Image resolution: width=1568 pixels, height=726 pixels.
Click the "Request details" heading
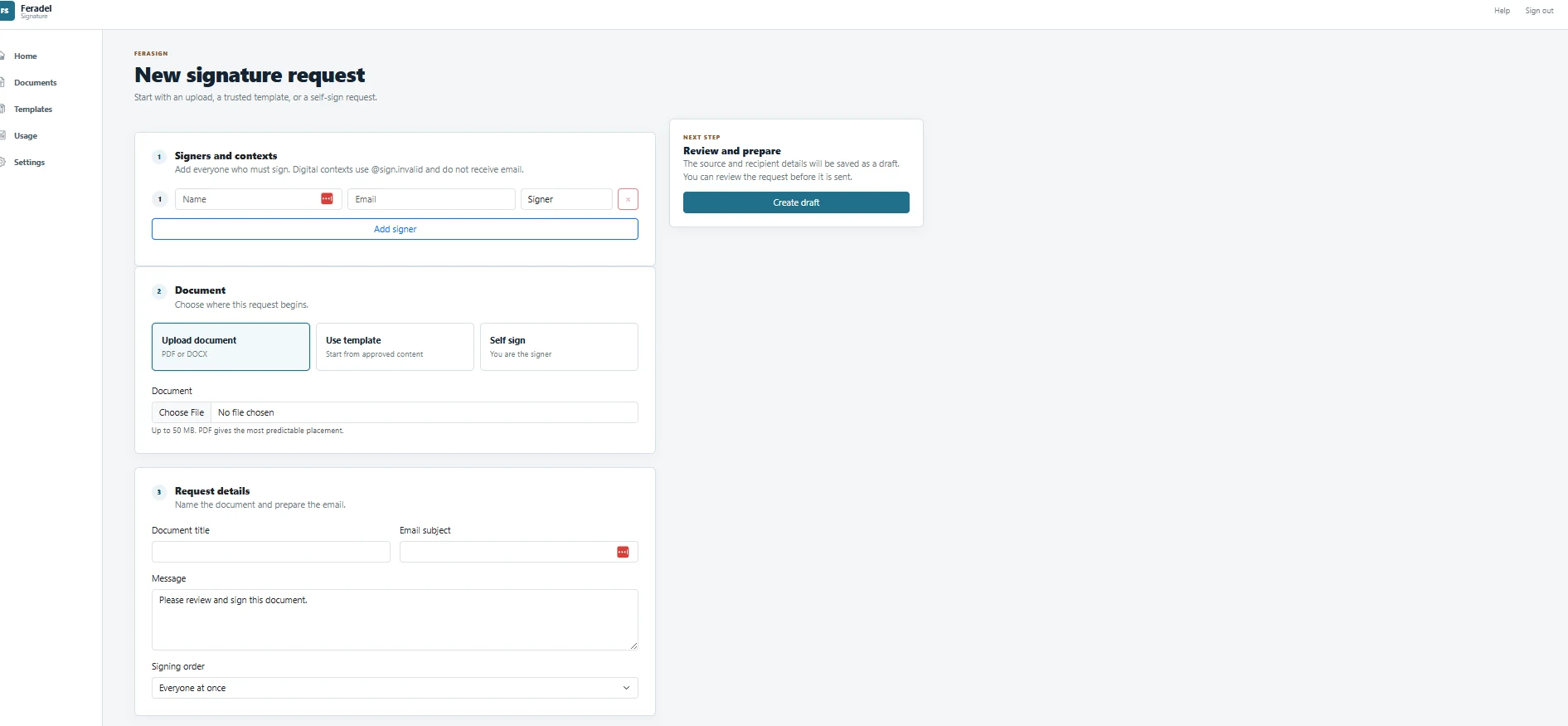[x=212, y=491]
